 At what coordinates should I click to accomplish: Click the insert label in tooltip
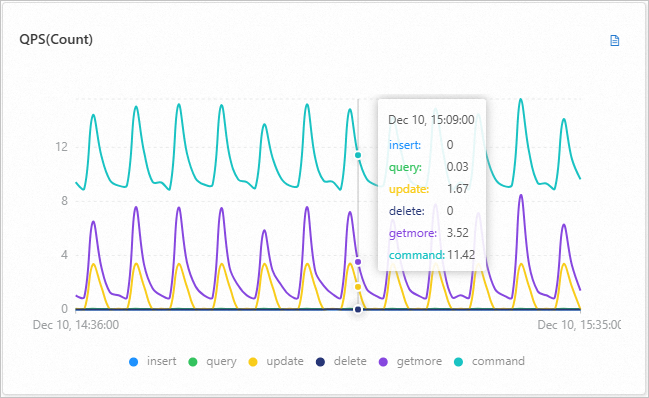pyautogui.click(x=405, y=145)
